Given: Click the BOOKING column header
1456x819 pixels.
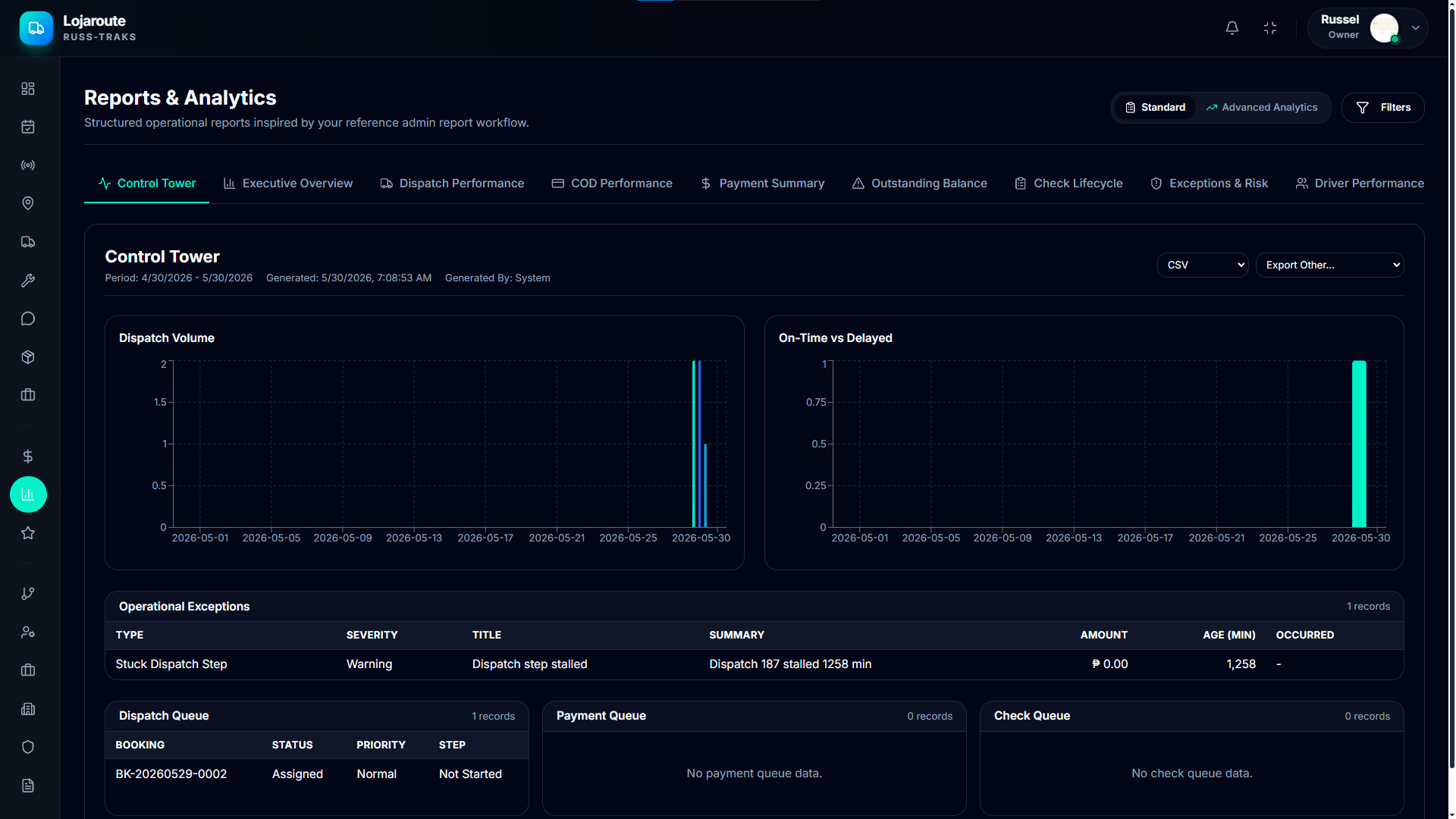Looking at the screenshot, I should pos(140,745).
